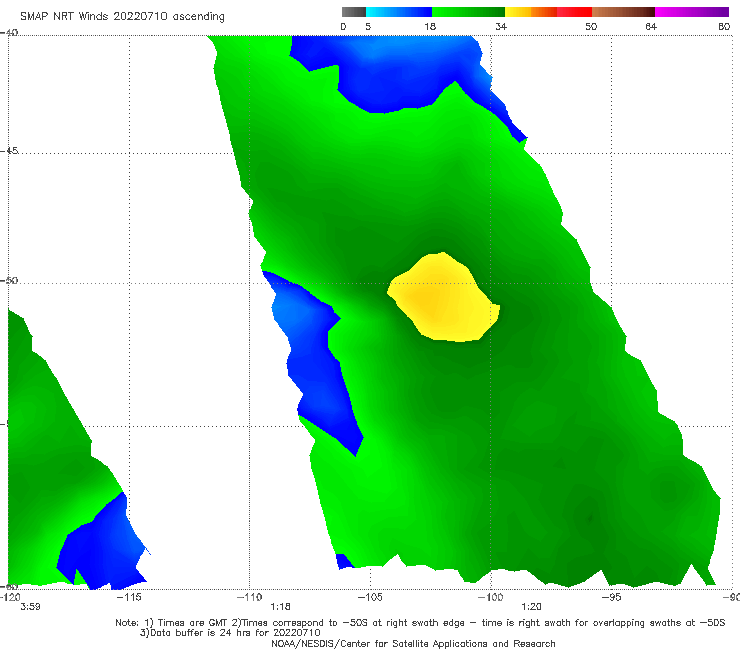Click the magenta-purple segment of the color bar

pos(692,12)
